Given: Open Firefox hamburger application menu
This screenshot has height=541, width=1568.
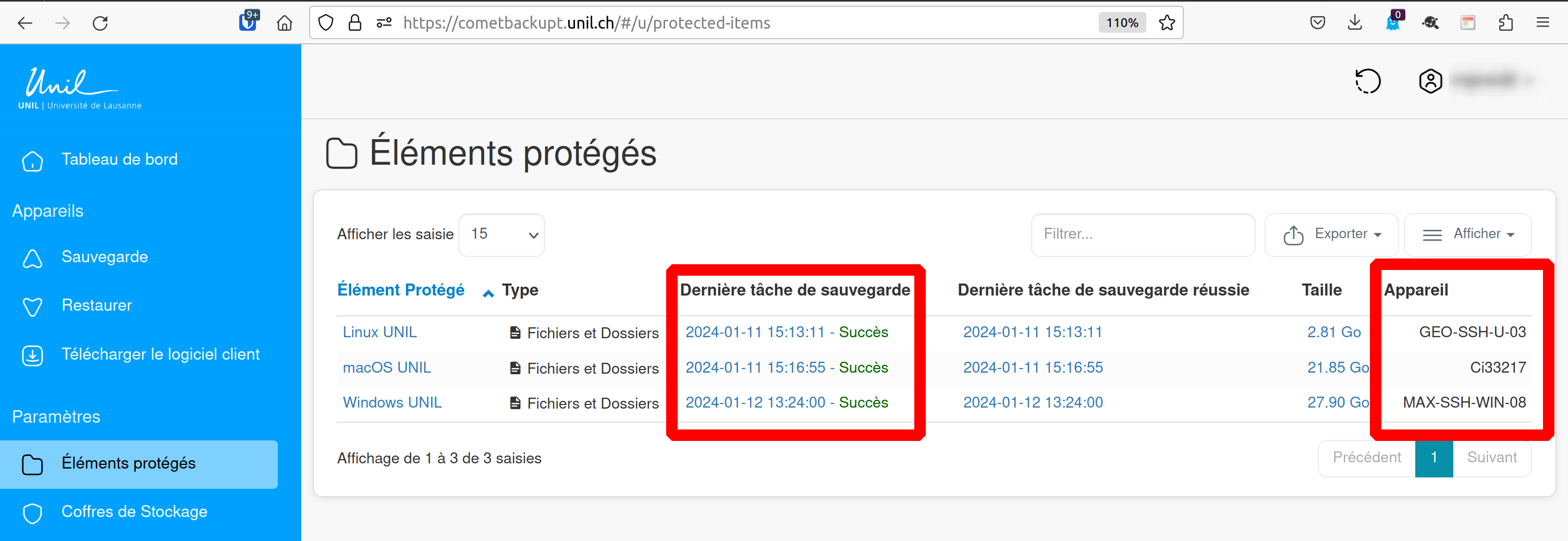Looking at the screenshot, I should [1542, 23].
